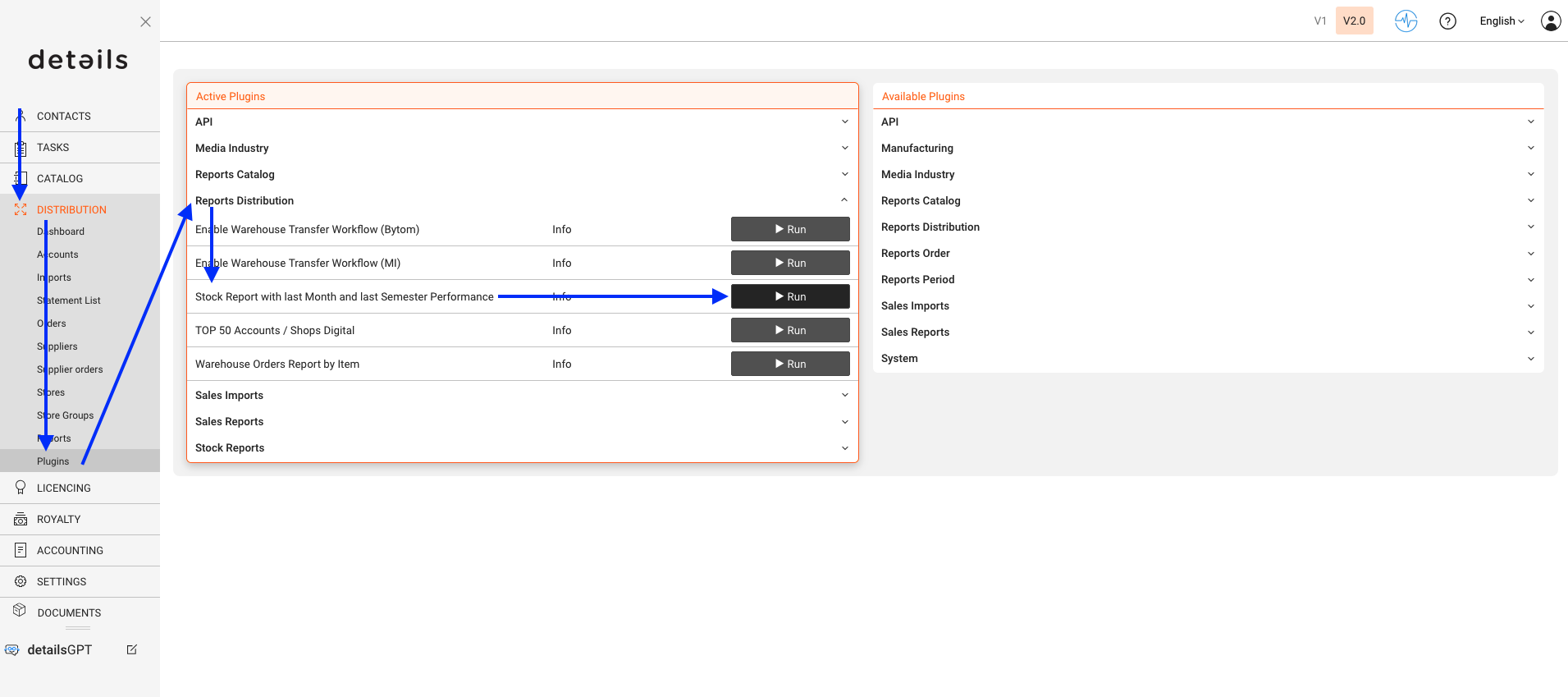The height and width of the screenshot is (697, 1568).
Task: Open the English language dropdown
Action: [x=1502, y=21]
